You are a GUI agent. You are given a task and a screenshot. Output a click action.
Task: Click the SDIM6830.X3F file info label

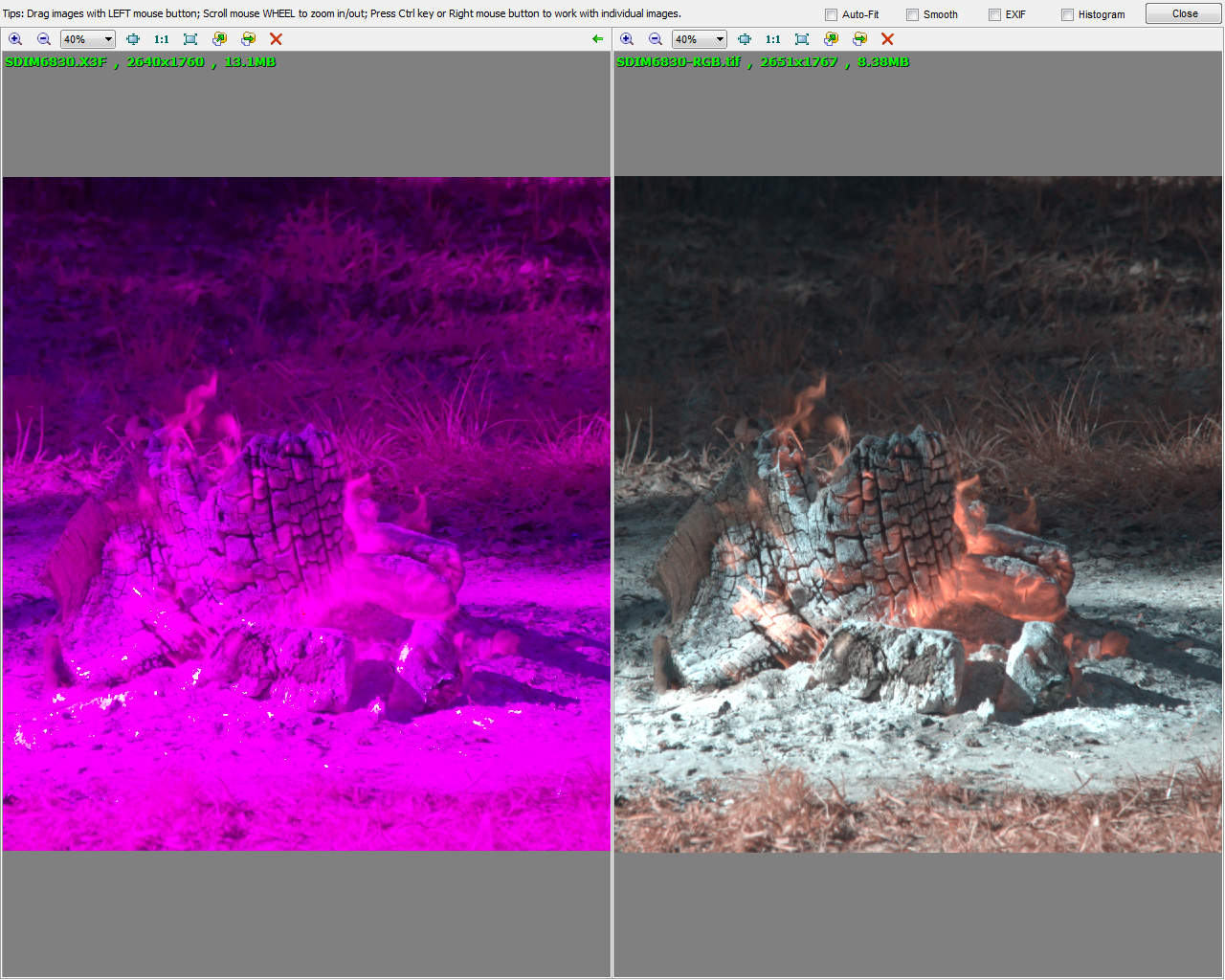[x=140, y=61]
